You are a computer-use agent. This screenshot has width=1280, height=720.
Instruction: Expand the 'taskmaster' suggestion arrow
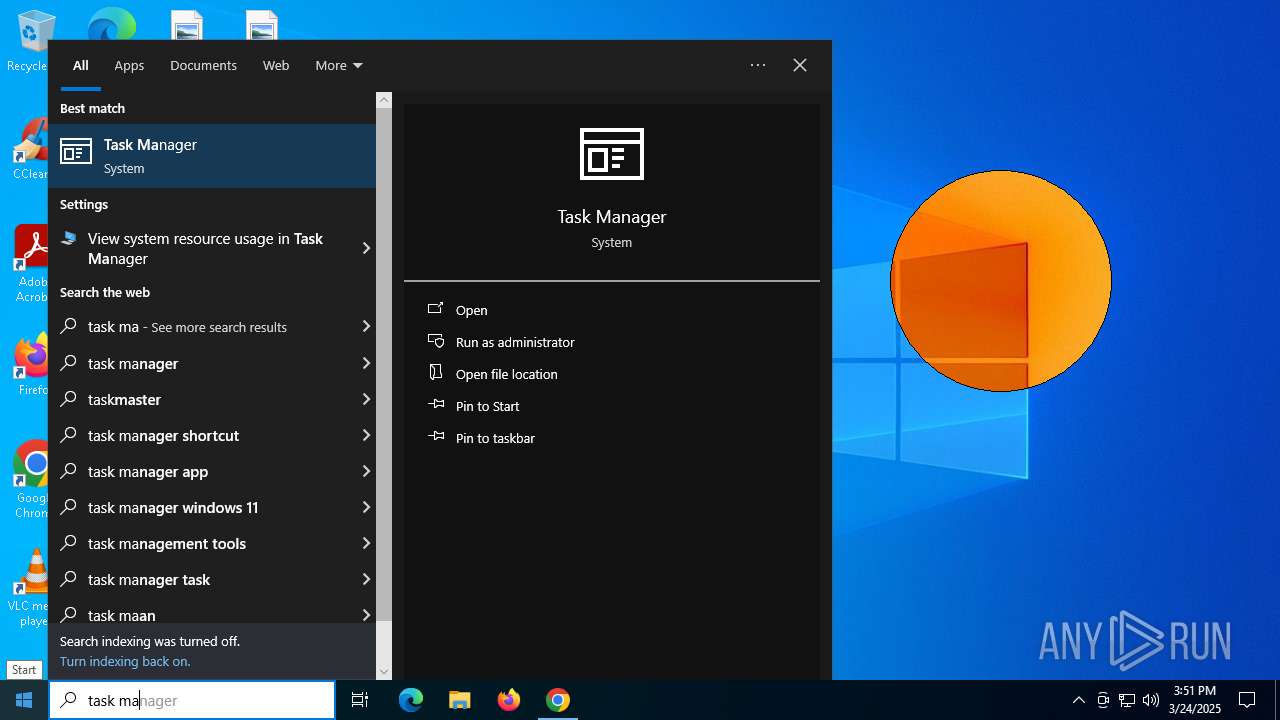point(366,399)
